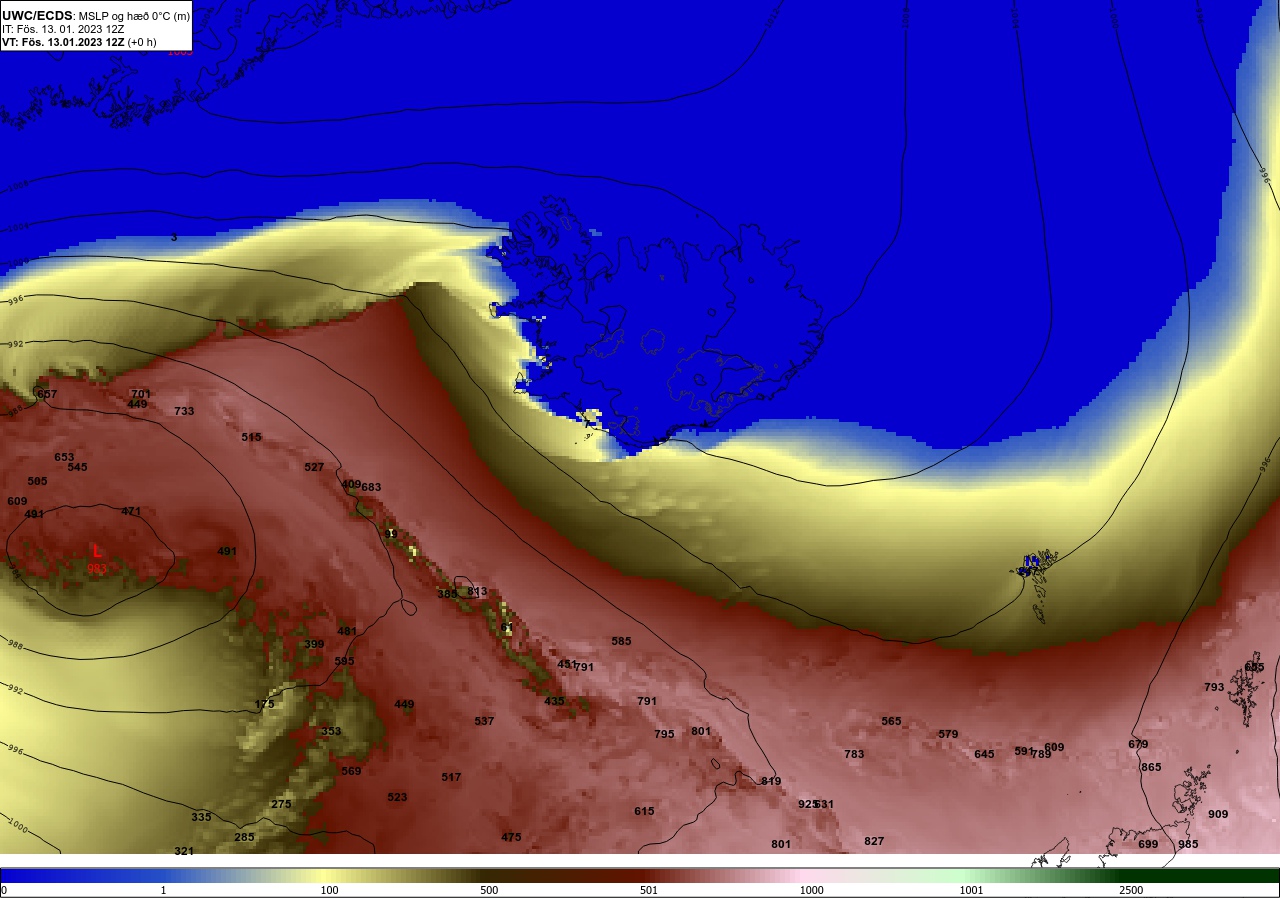The height and width of the screenshot is (898, 1280).
Task: Click the height value 819
Action: [771, 781]
